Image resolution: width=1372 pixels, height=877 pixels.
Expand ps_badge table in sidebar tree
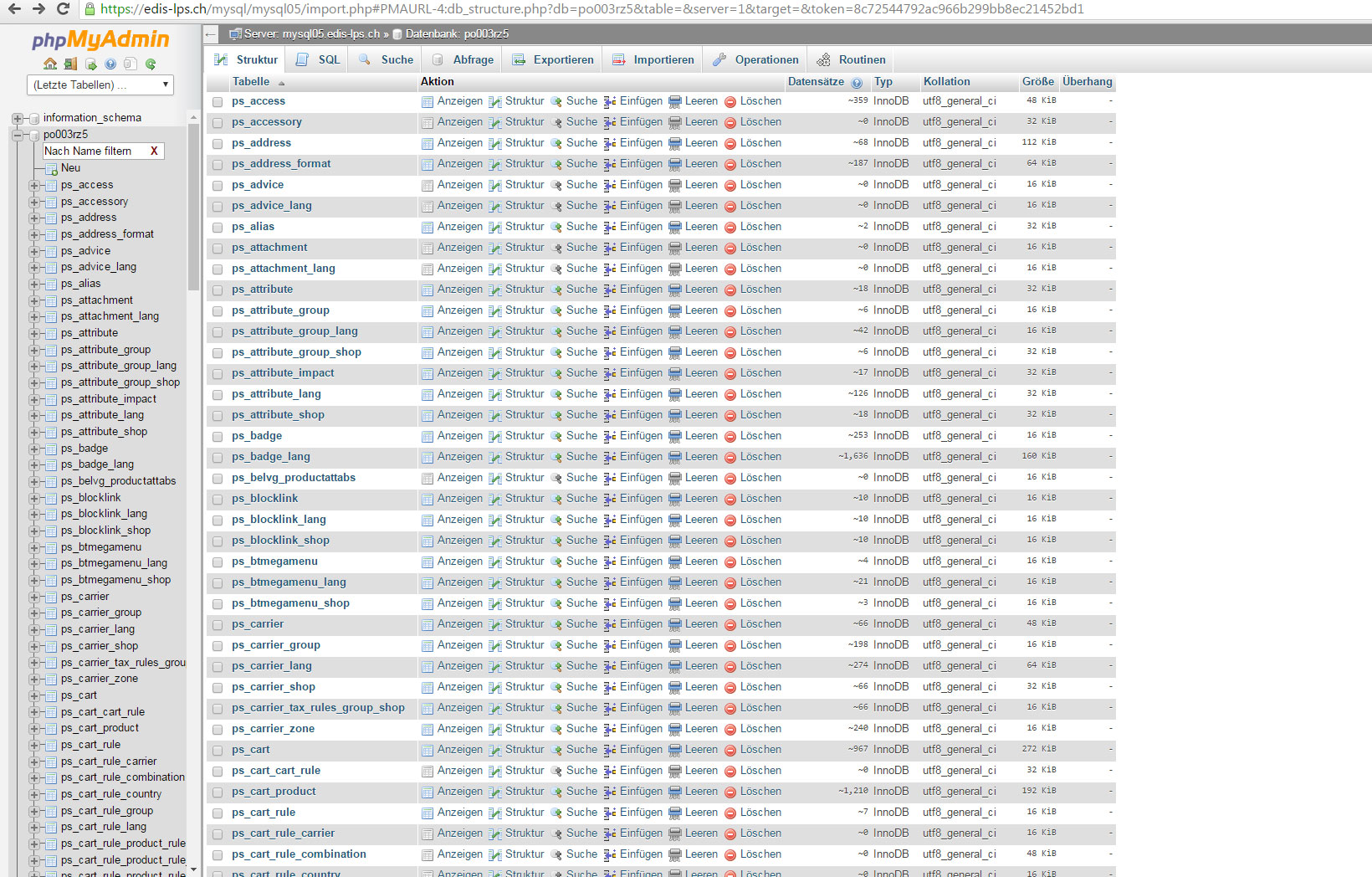34,449
